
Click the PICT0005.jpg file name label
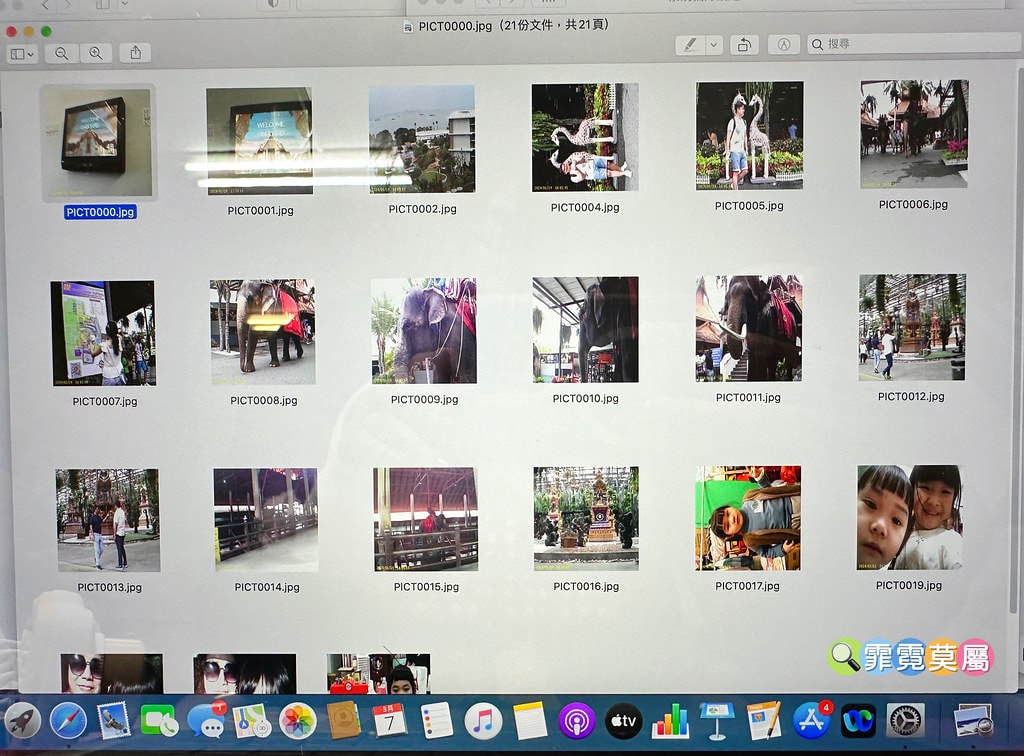click(x=748, y=206)
